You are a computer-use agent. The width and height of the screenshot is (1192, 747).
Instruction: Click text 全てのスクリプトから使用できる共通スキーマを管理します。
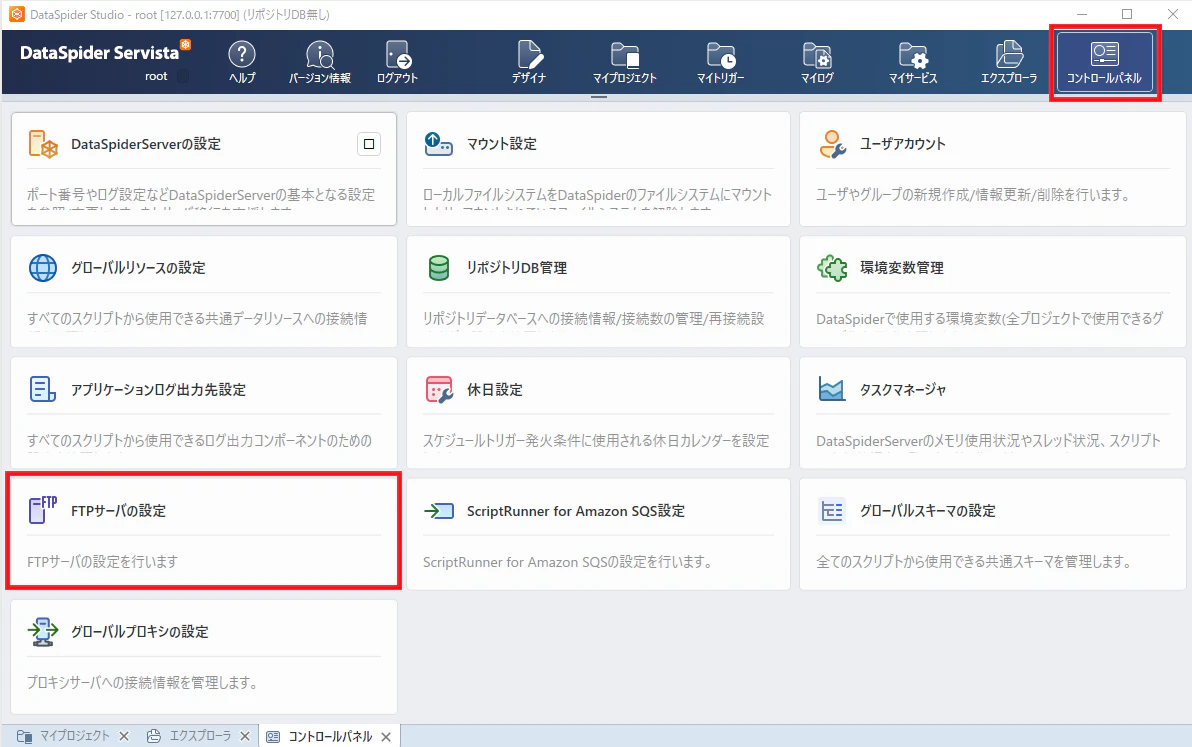tap(974, 562)
